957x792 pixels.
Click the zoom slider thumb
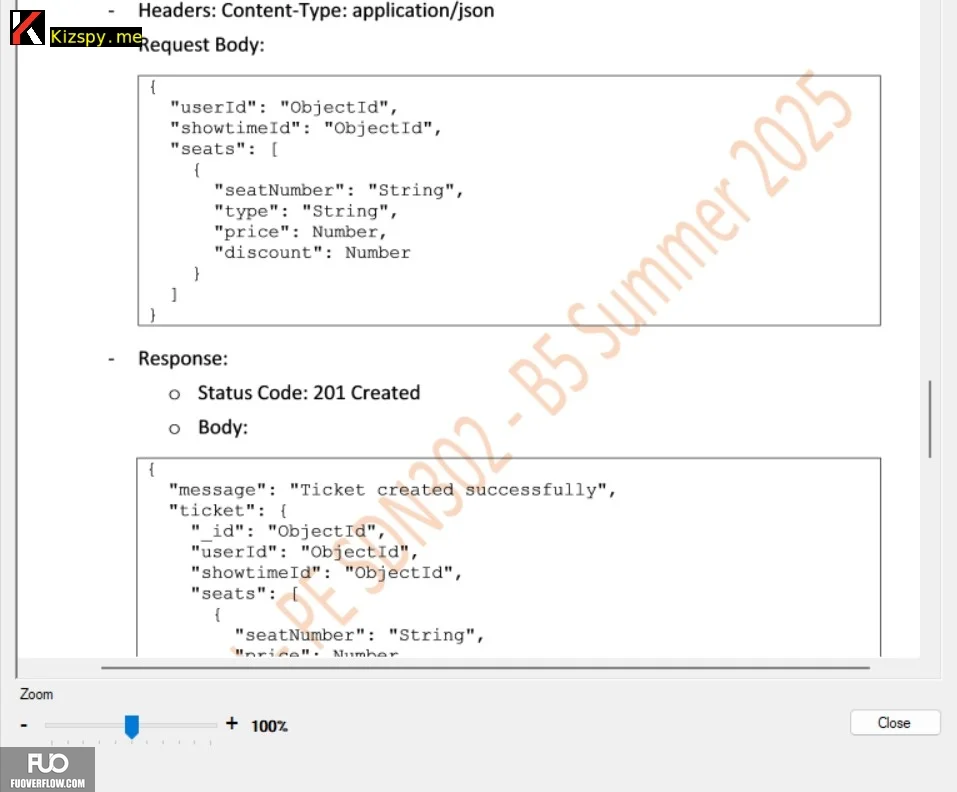(132, 727)
